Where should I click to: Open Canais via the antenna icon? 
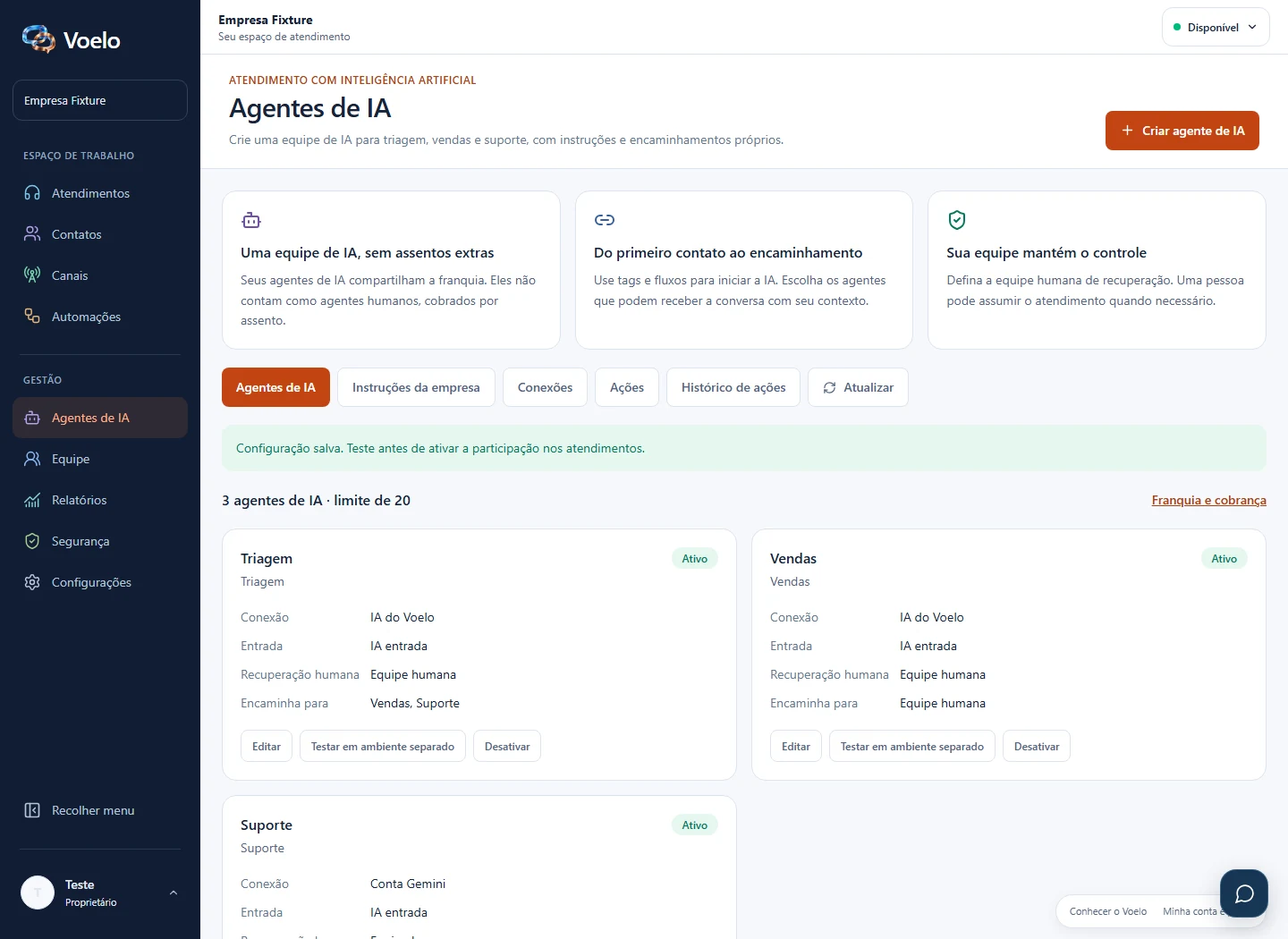tap(32, 275)
